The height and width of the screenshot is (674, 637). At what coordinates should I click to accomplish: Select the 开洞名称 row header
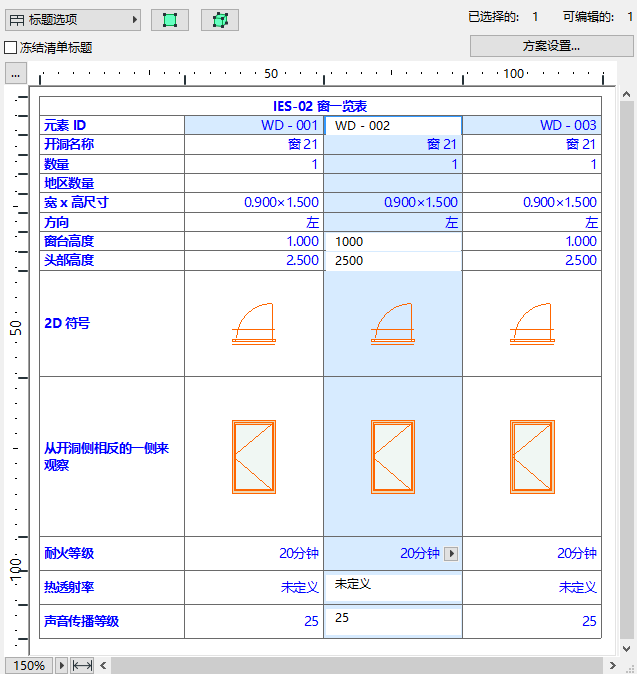pyautogui.click(x=112, y=144)
